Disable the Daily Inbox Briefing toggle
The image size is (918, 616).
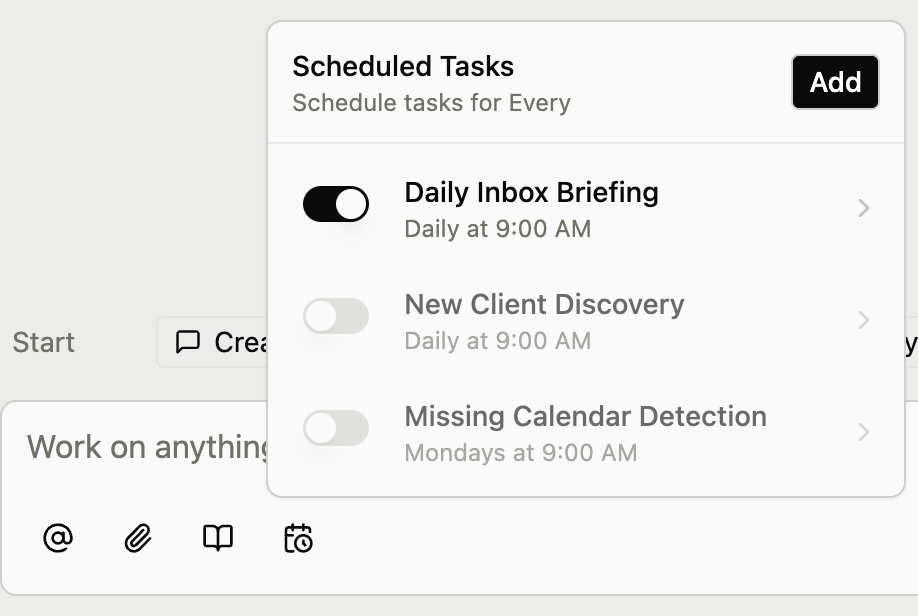[x=336, y=204]
